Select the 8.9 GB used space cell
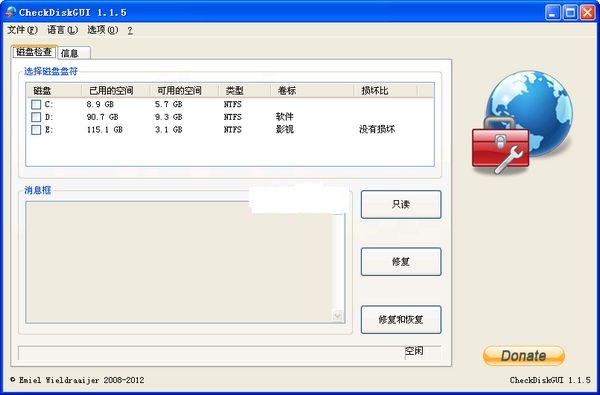Screen dimensions: 600x395 (x=100, y=104)
